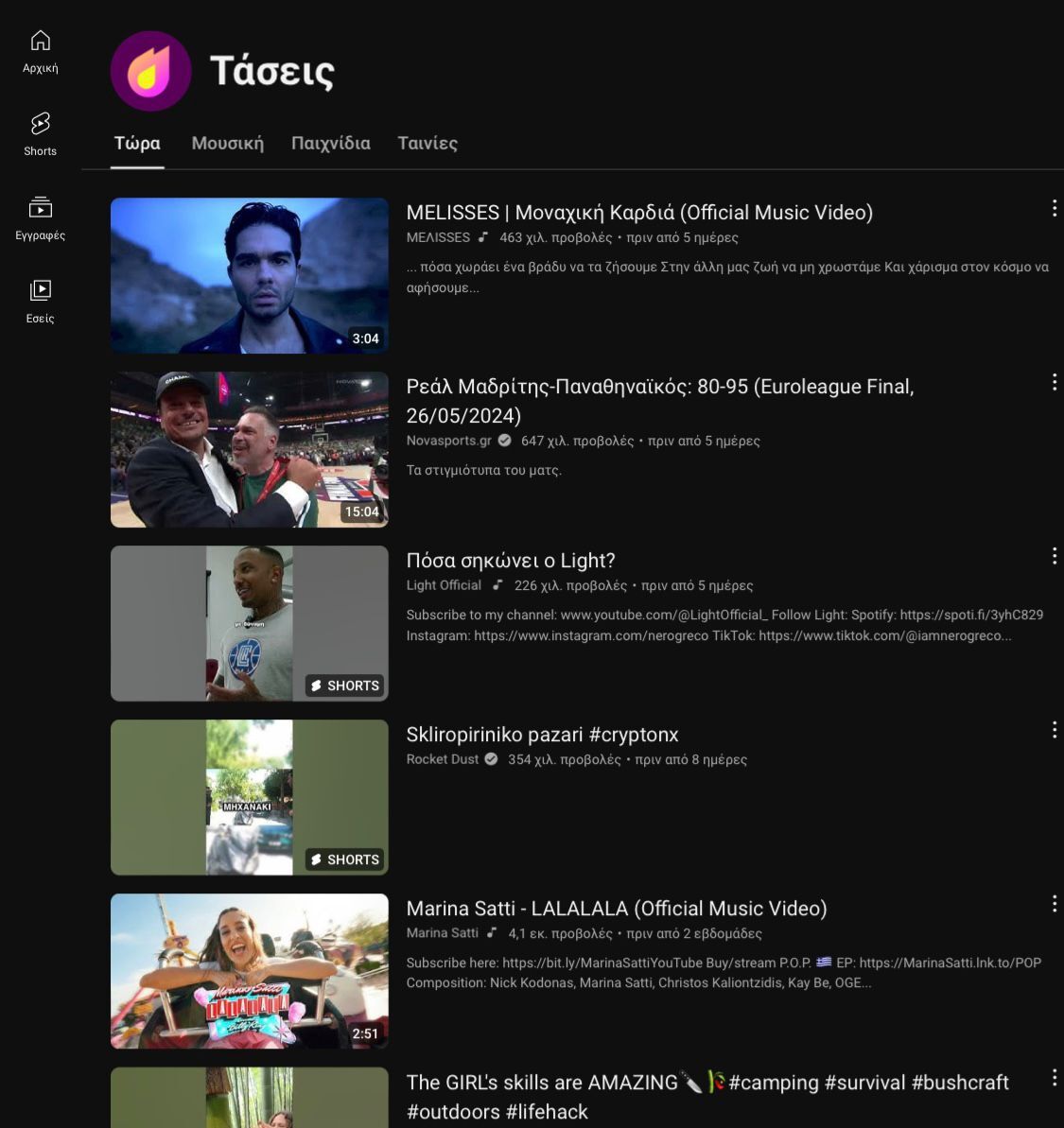Viewport: 1064px width, 1128px height.
Task: Open more options for Marina Satti LALALALA
Action: 1054,904
